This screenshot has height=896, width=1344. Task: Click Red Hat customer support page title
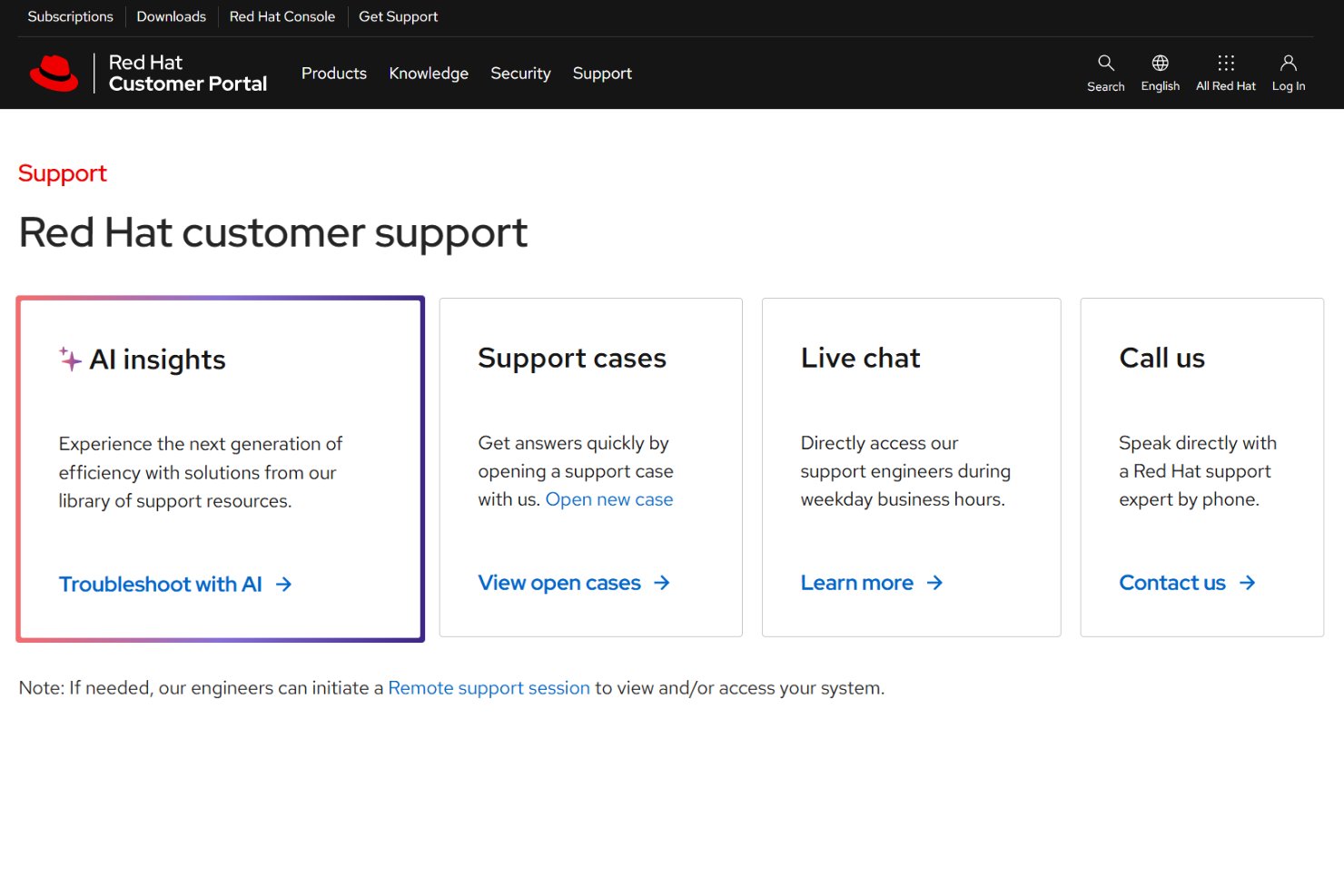click(x=273, y=233)
